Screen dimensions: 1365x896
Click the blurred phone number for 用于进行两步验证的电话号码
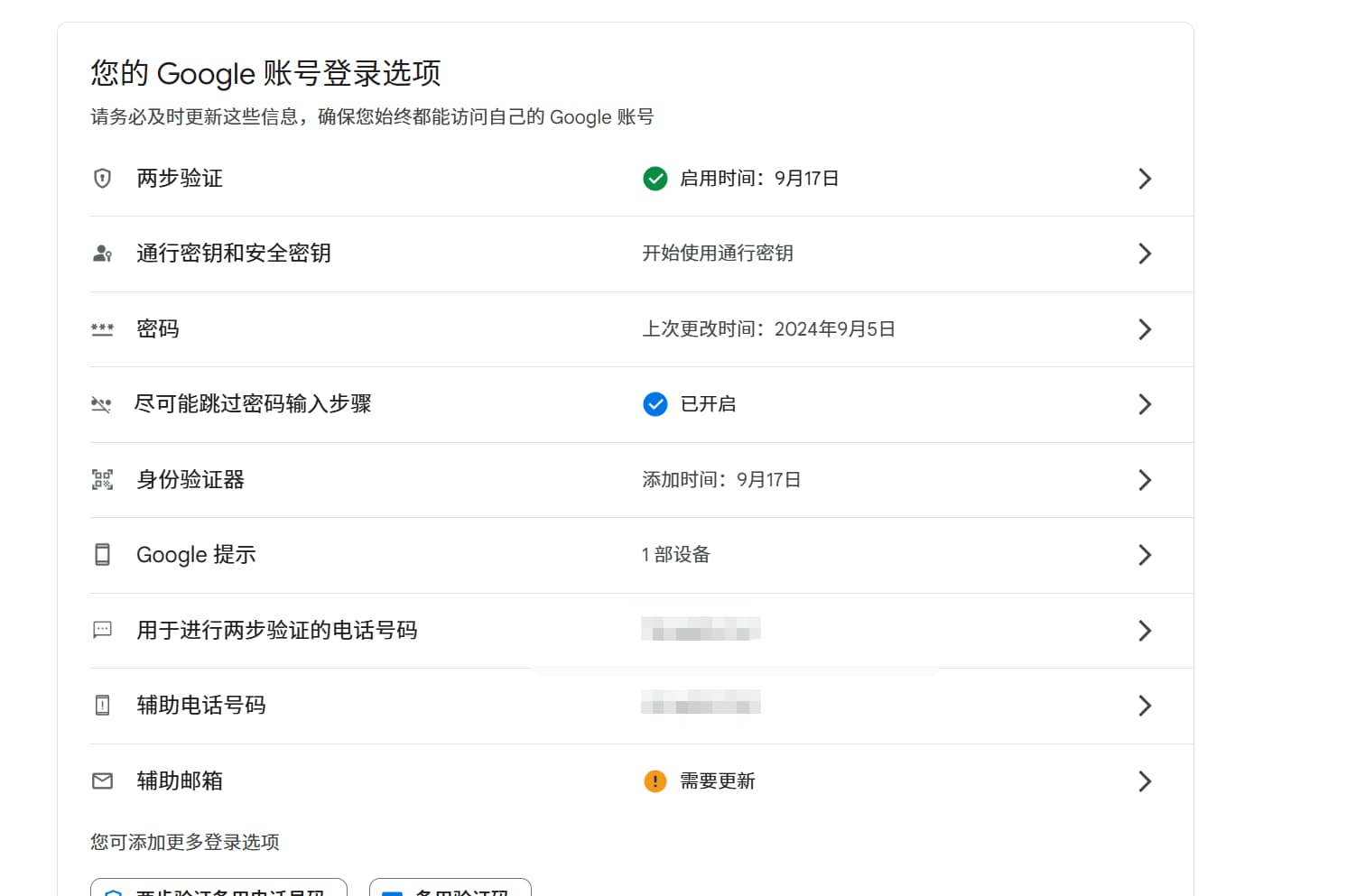tap(701, 629)
